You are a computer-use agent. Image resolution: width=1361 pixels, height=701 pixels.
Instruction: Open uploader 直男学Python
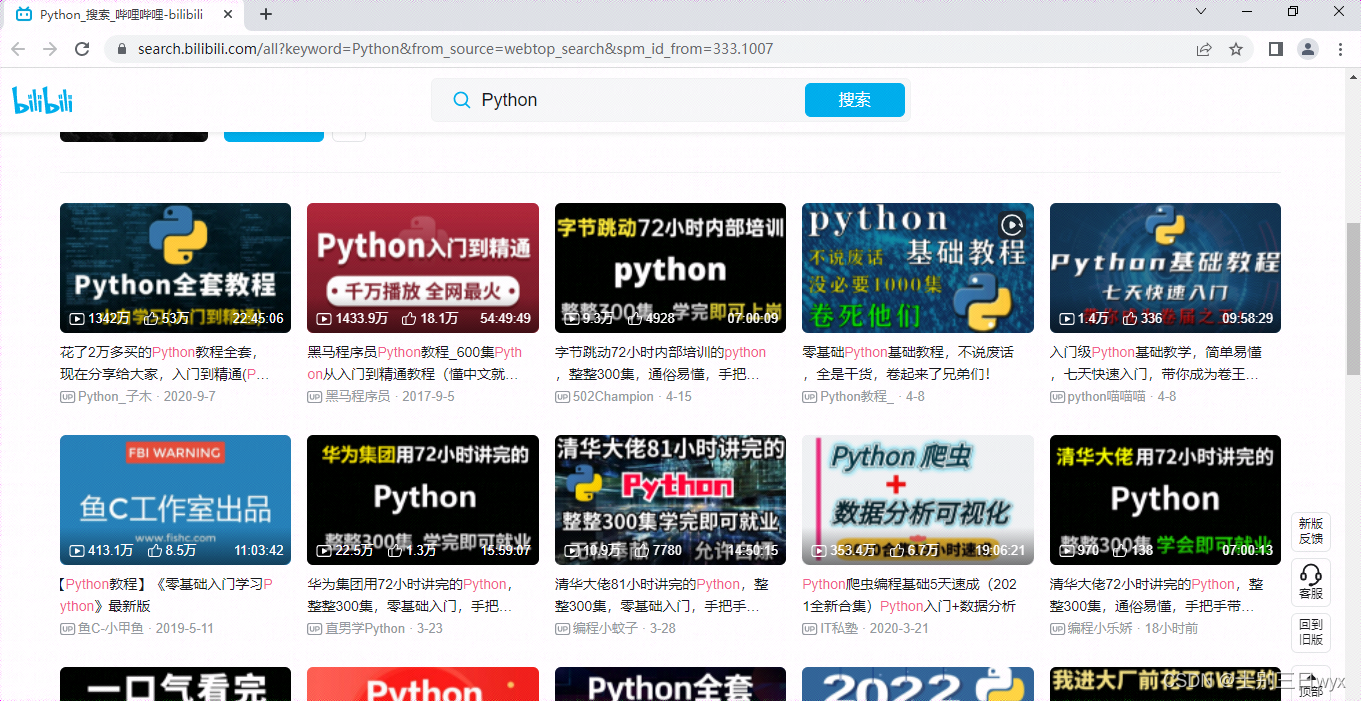(365, 629)
